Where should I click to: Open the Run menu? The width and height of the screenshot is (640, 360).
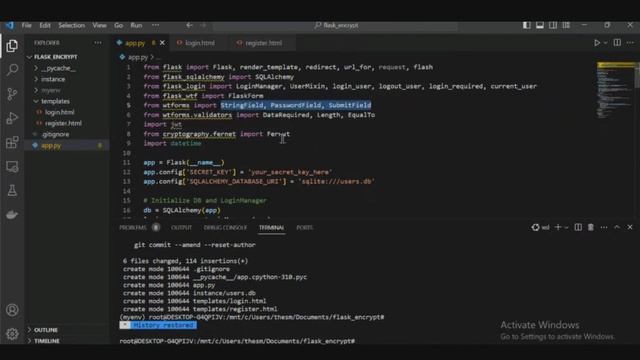coord(136,25)
